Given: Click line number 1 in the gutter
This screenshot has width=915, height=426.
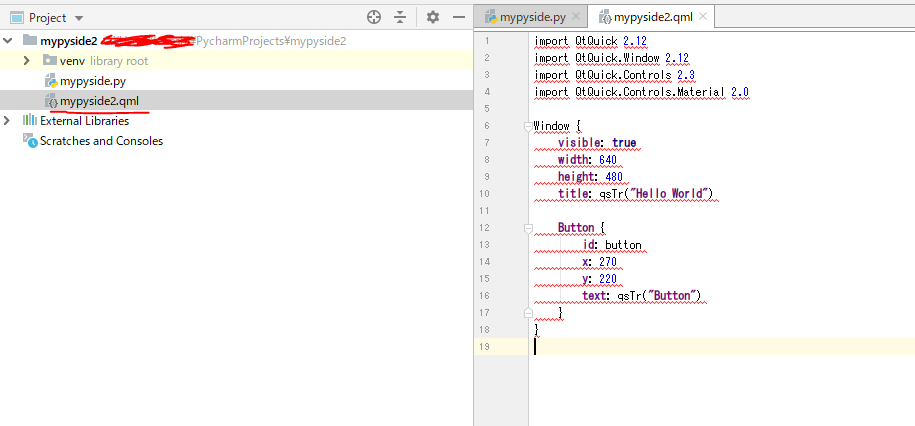Looking at the screenshot, I should [x=487, y=41].
